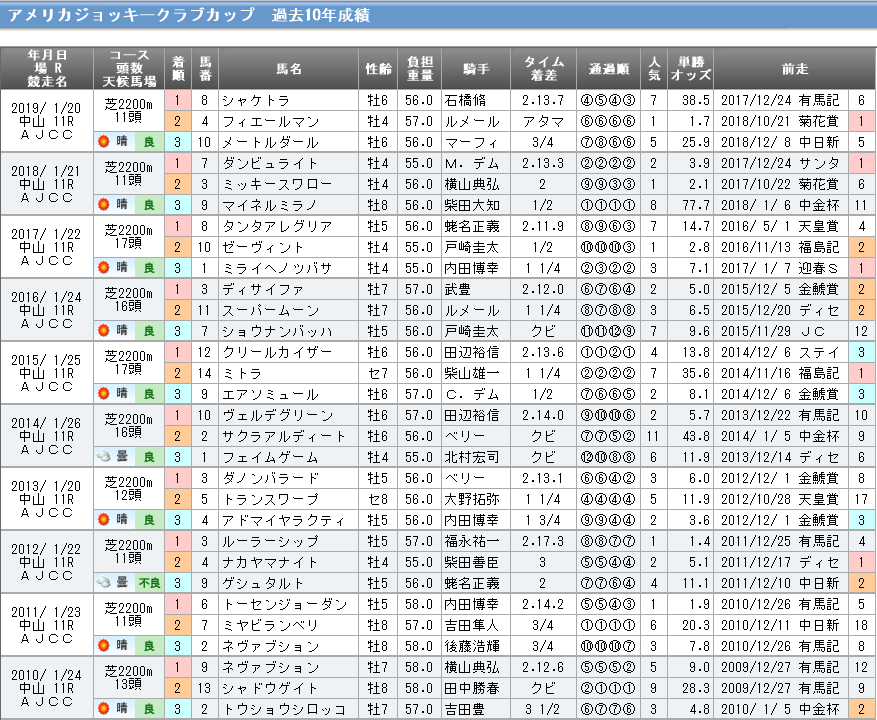Click the sunny weather icon for the 2017 race
Viewport: 877px width, 720px height.
pos(103,268)
